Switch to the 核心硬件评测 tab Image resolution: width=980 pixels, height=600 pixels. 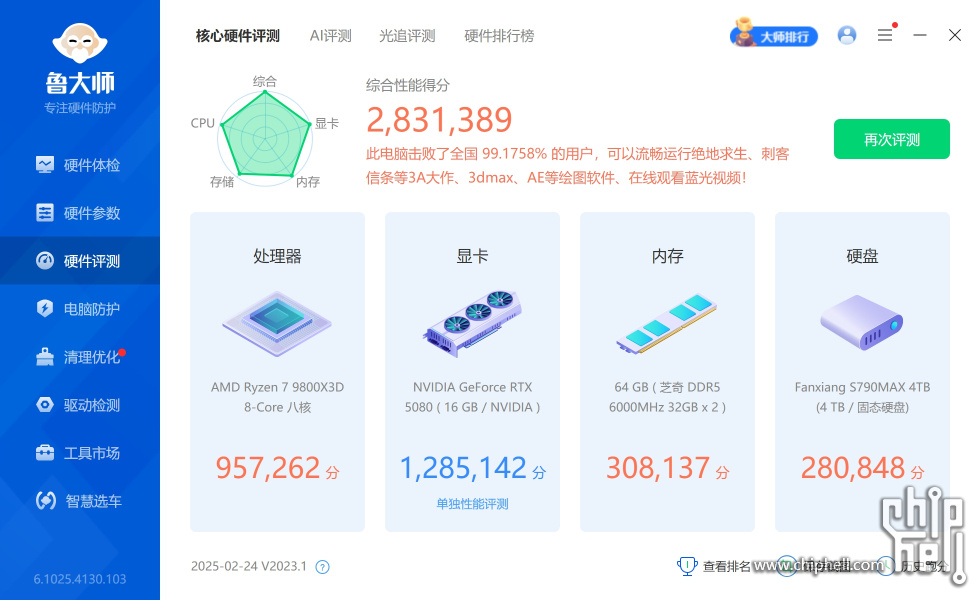238,36
